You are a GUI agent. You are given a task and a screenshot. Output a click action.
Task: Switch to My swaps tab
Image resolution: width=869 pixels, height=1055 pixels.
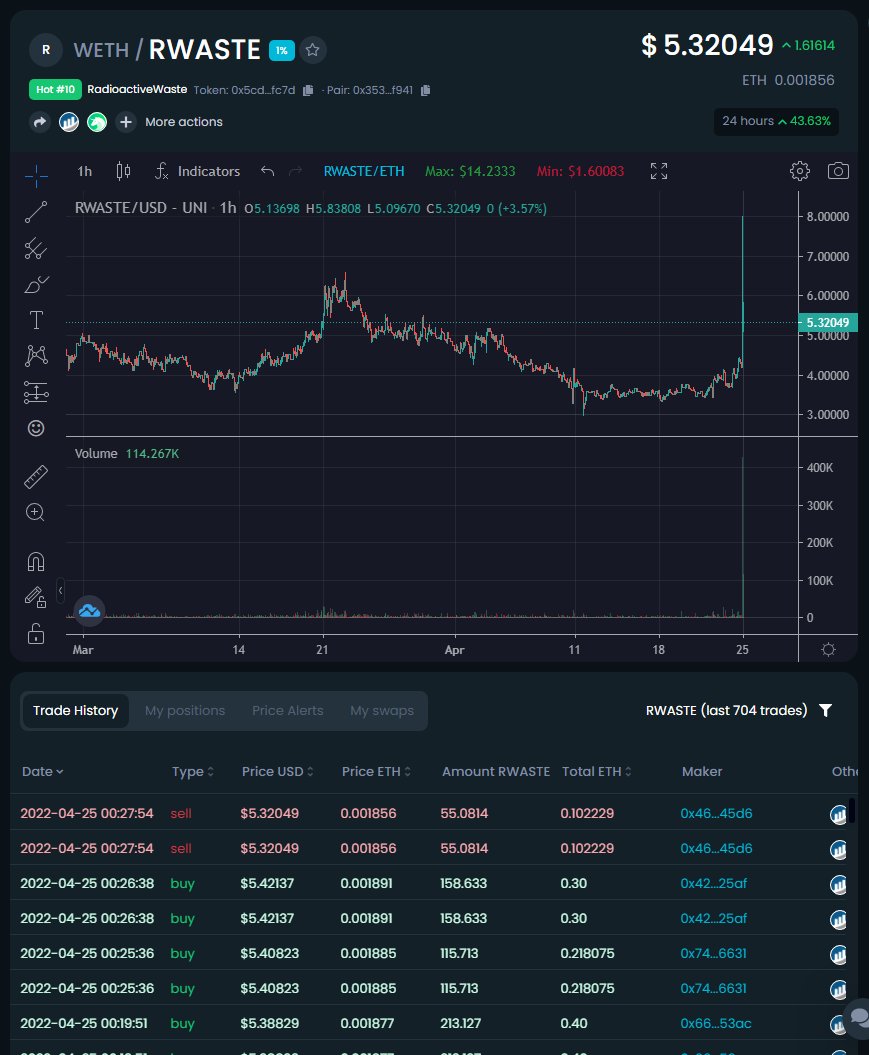click(382, 711)
